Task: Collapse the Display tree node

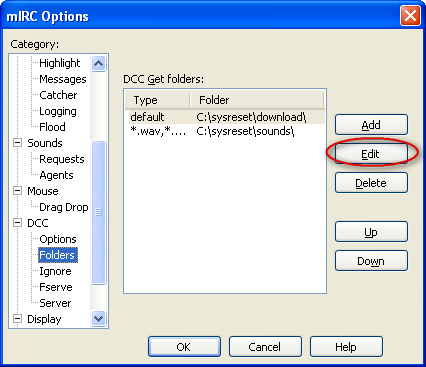Action: tap(17, 319)
